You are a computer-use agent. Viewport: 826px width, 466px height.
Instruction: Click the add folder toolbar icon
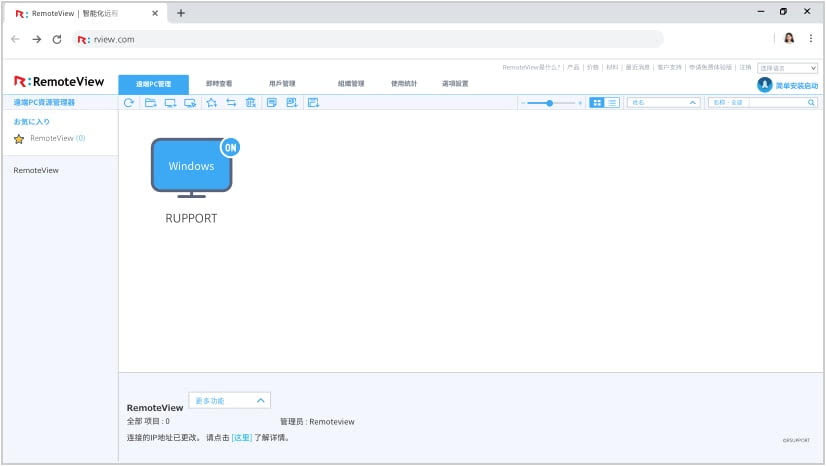151,103
